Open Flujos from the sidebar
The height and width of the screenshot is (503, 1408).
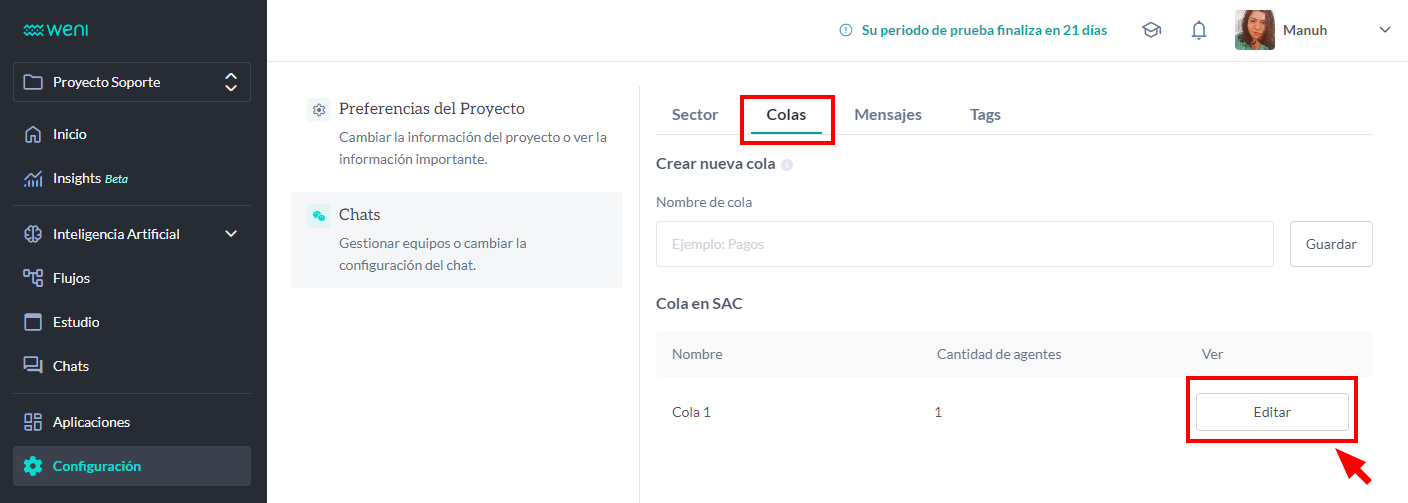(x=71, y=278)
